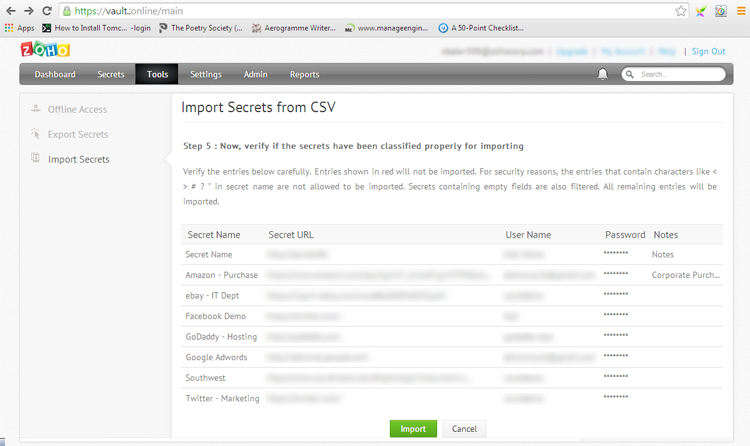
Task: Go back with the browser back arrow
Action: (x=11, y=11)
